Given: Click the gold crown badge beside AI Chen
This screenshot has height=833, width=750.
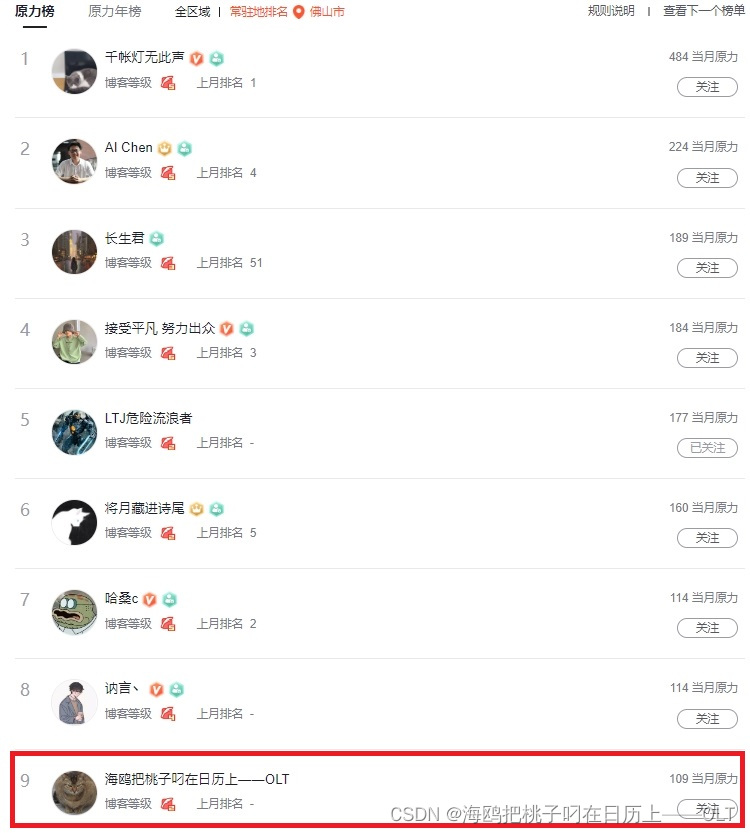Looking at the screenshot, I should pyautogui.click(x=165, y=149).
